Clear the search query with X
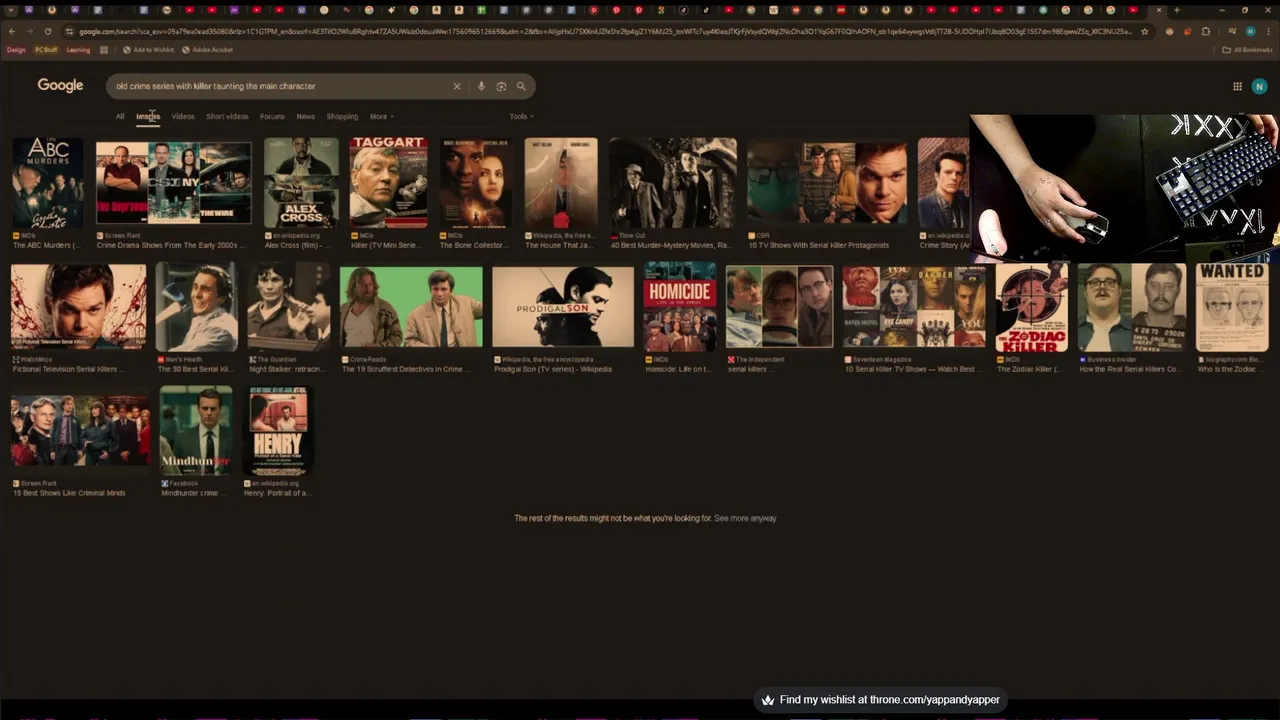The width and height of the screenshot is (1280, 720). coord(457,86)
